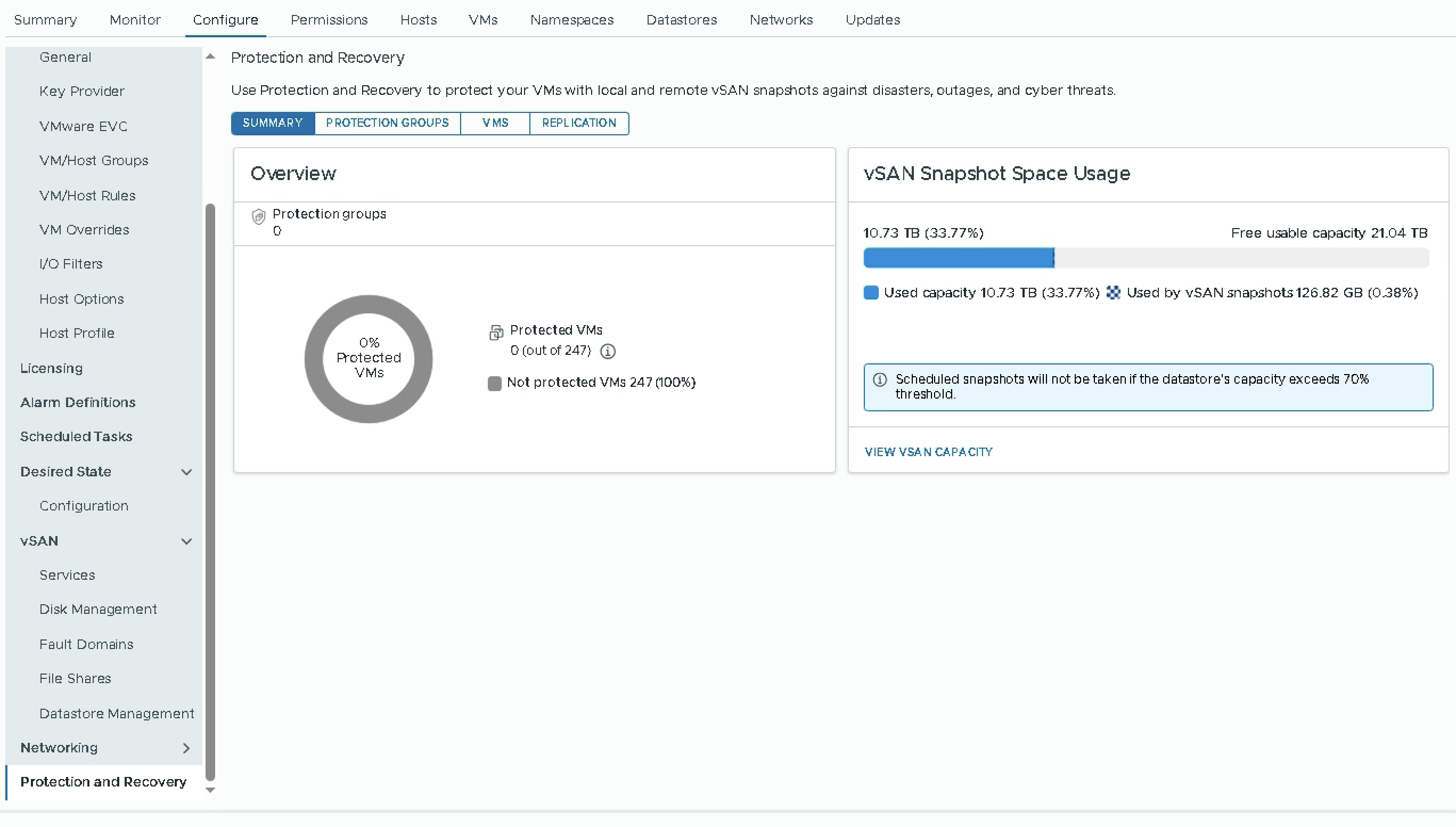Image resolution: width=1456 pixels, height=827 pixels.
Task: Open the Protected VMs info tooltip icon
Action: click(x=607, y=352)
